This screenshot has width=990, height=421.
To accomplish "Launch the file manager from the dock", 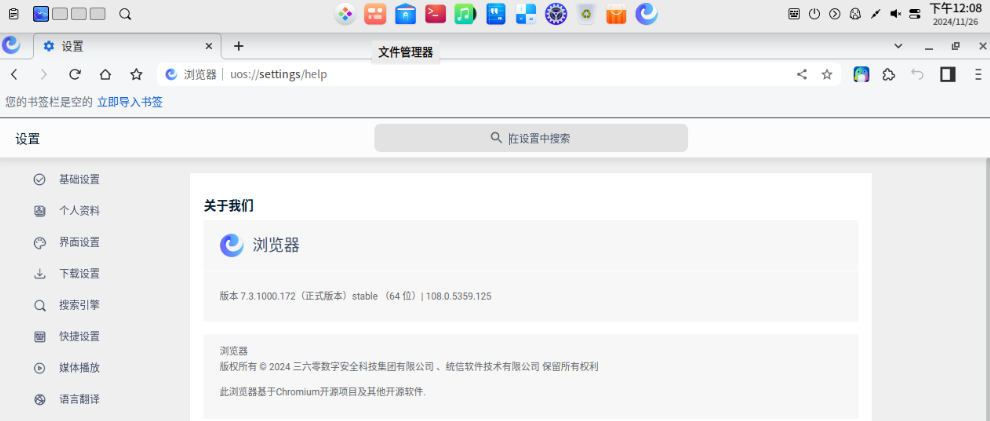I will click(x=405, y=14).
